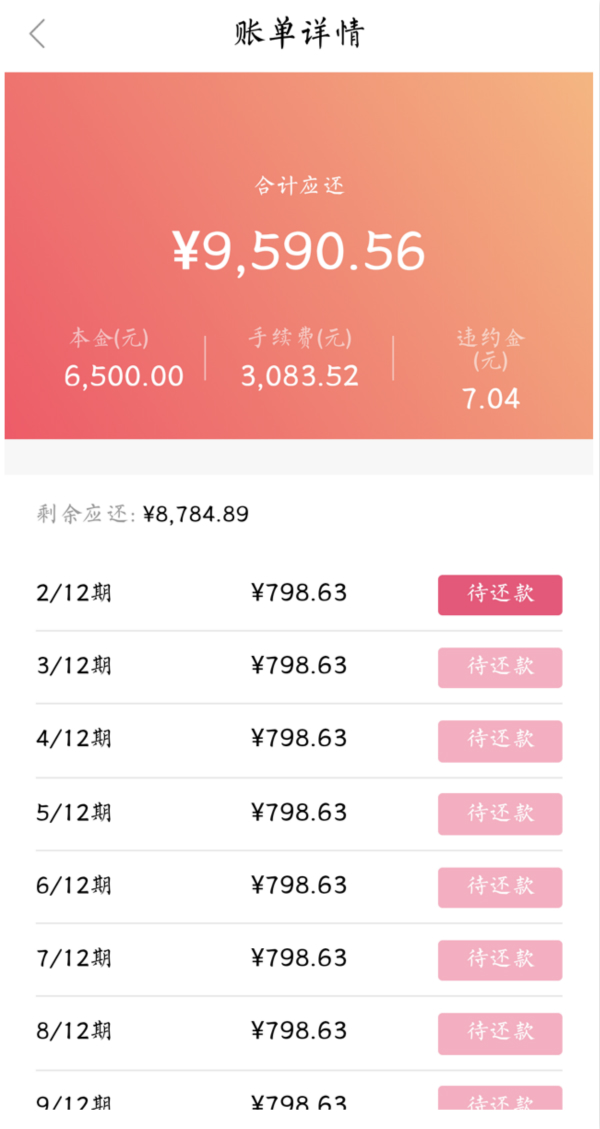Tap the 待还款 button for installment 5/12

(x=500, y=813)
